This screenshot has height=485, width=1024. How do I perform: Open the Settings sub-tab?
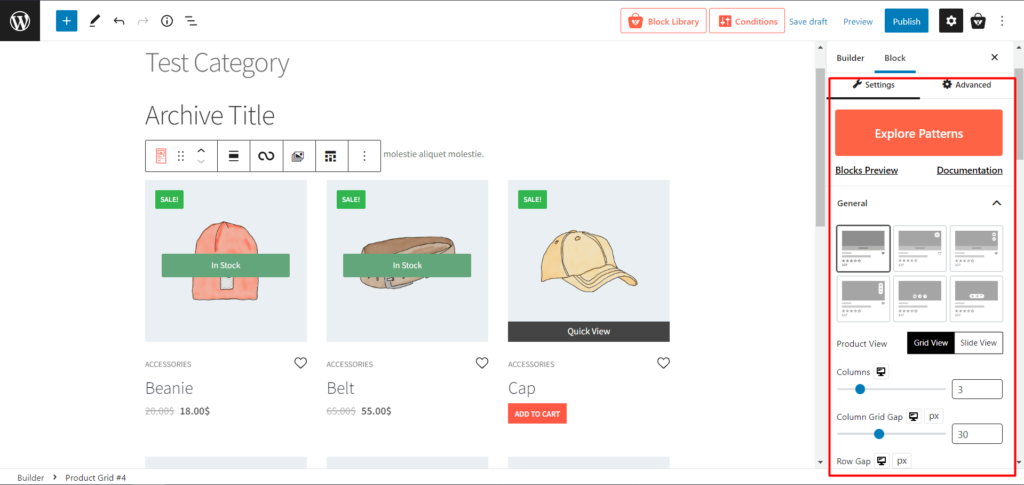click(874, 85)
